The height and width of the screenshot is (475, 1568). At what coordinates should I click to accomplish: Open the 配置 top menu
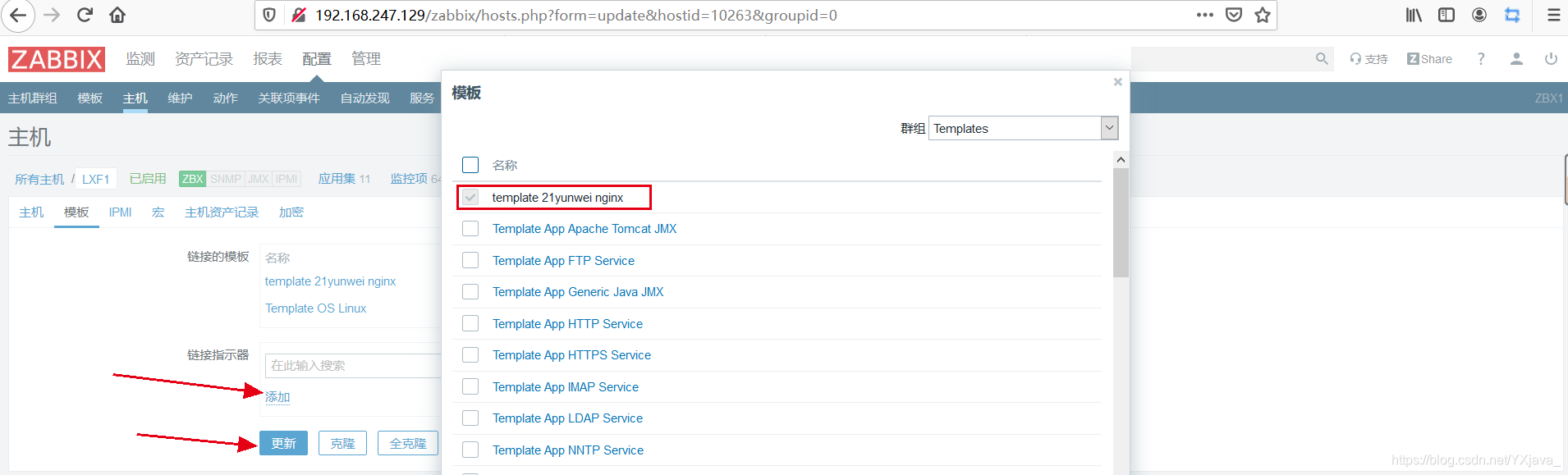click(317, 59)
